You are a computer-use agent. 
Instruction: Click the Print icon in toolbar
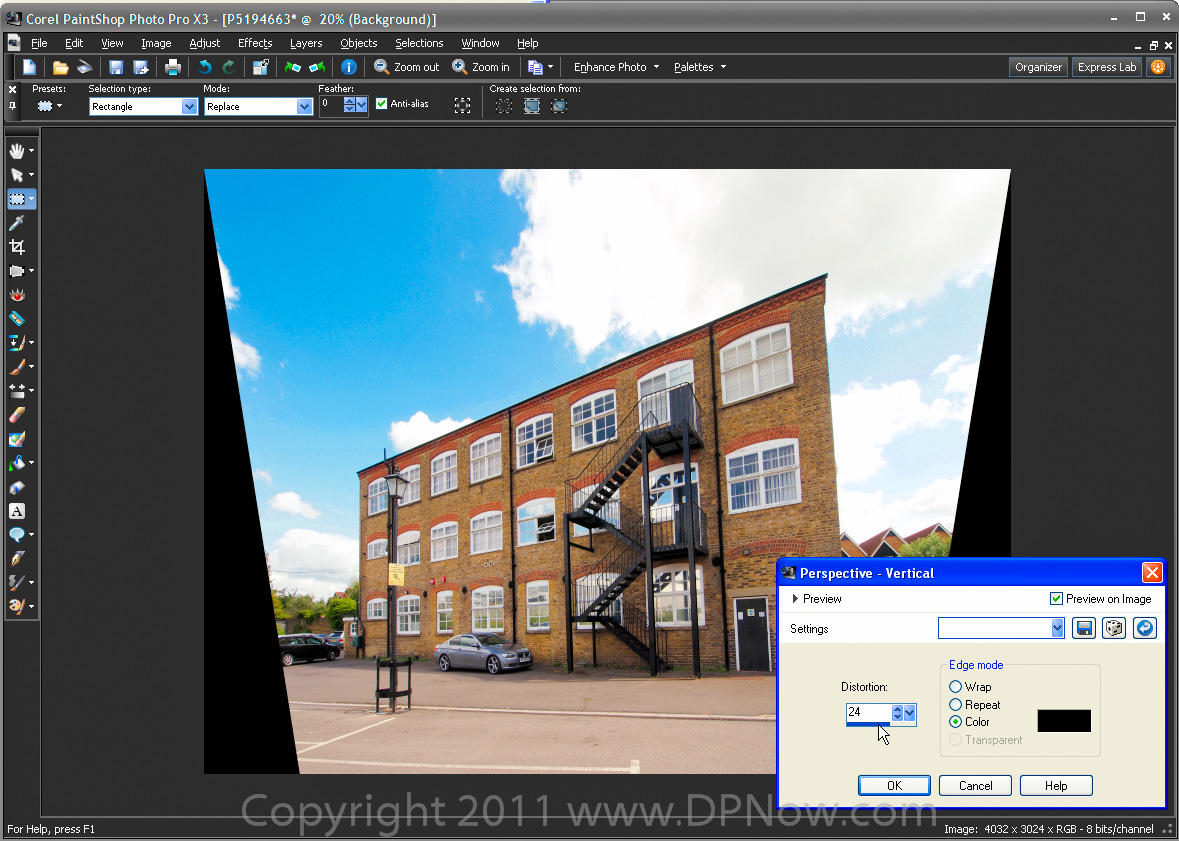(x=173, y=67)
